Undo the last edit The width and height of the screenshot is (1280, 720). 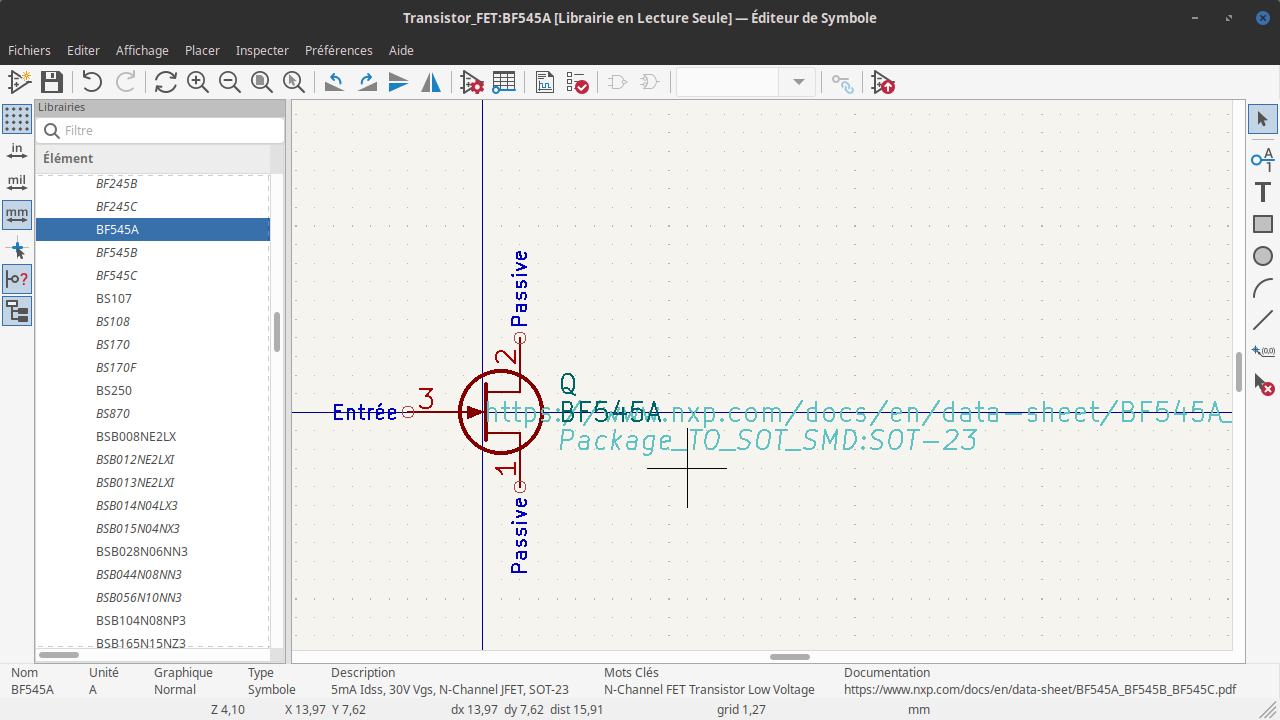click(x=92, y=82)
